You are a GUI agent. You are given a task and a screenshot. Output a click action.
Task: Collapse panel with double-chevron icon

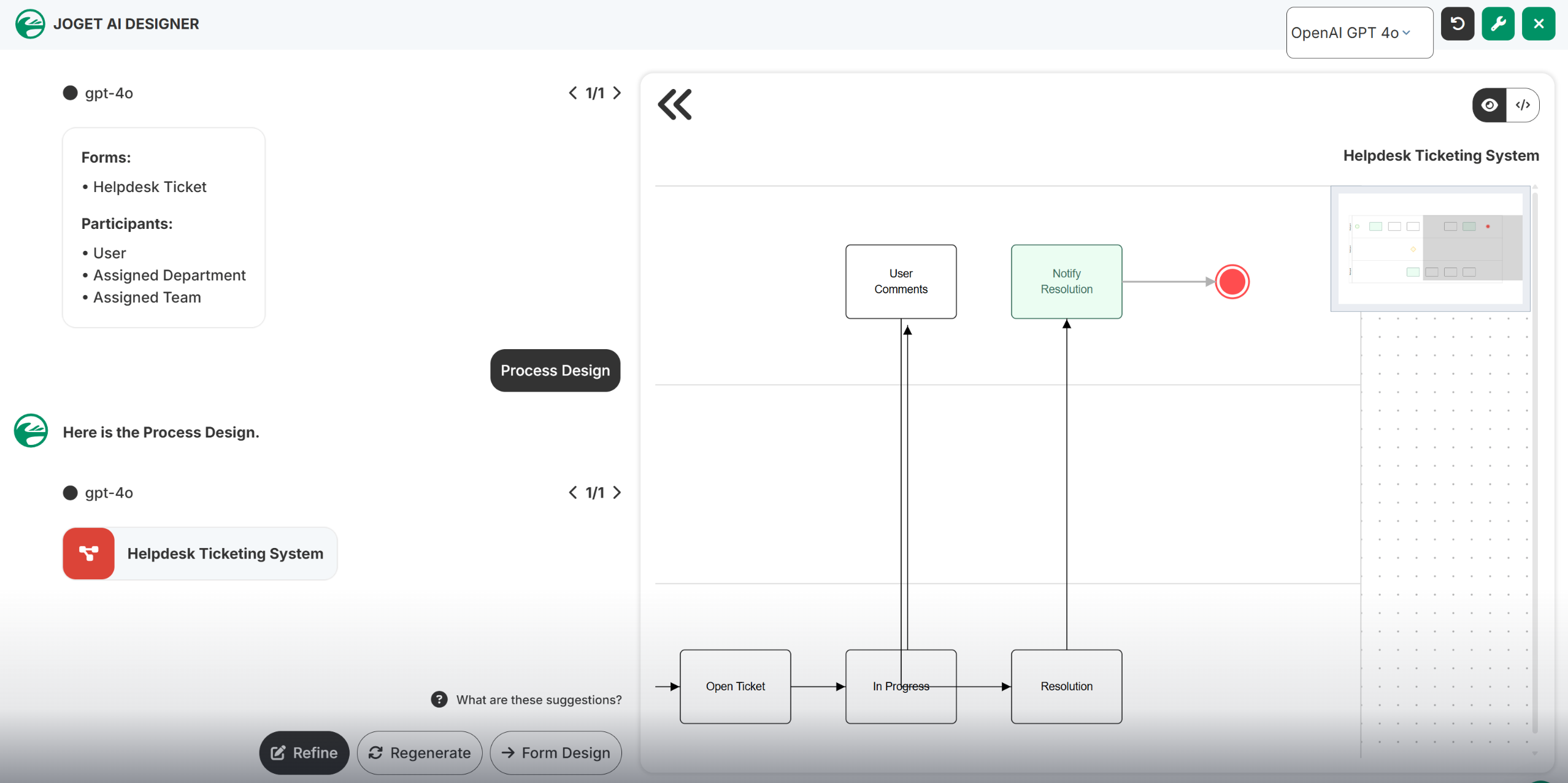[674, 104]
